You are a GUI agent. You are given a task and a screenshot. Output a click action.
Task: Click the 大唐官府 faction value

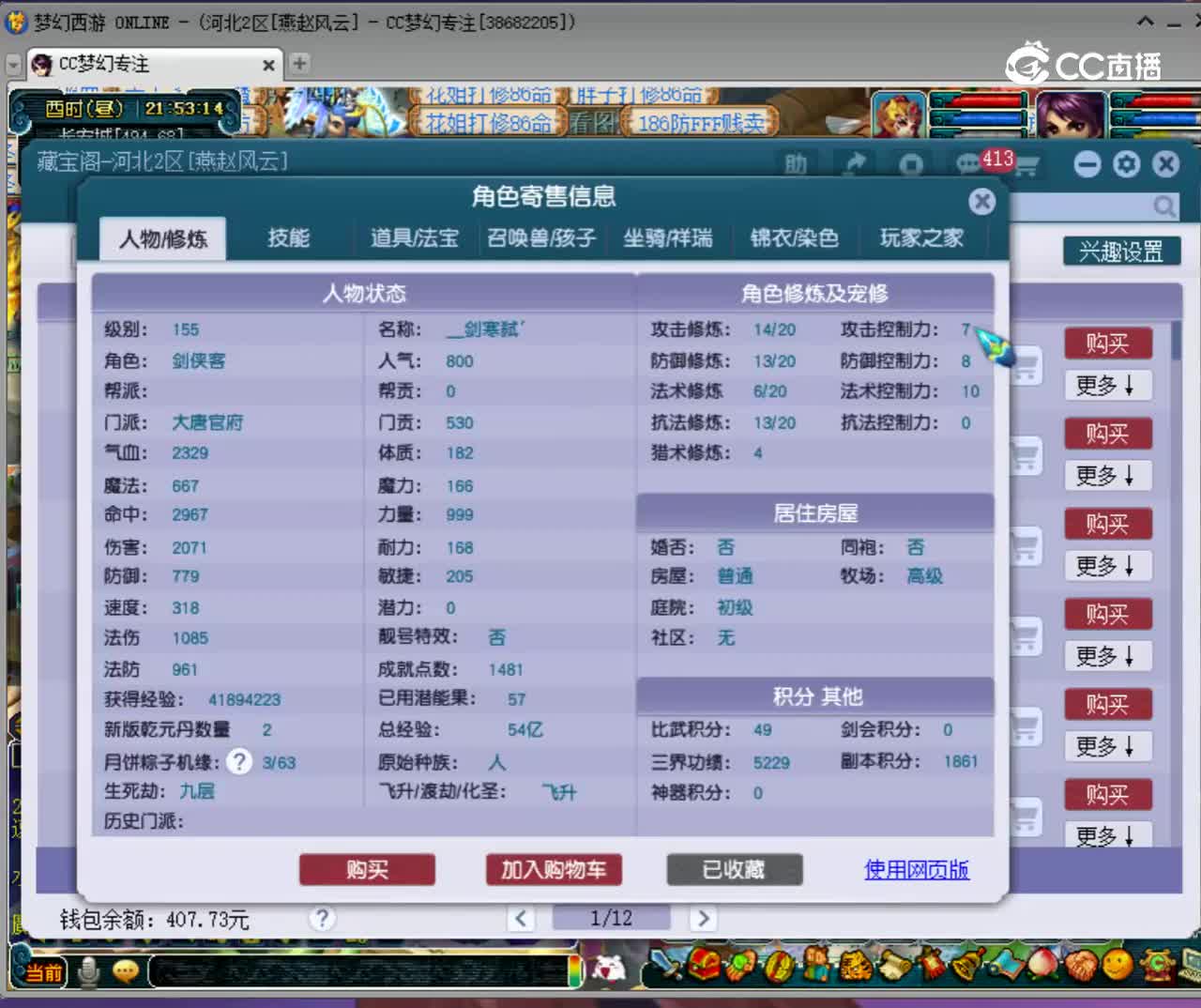[207, 422]
